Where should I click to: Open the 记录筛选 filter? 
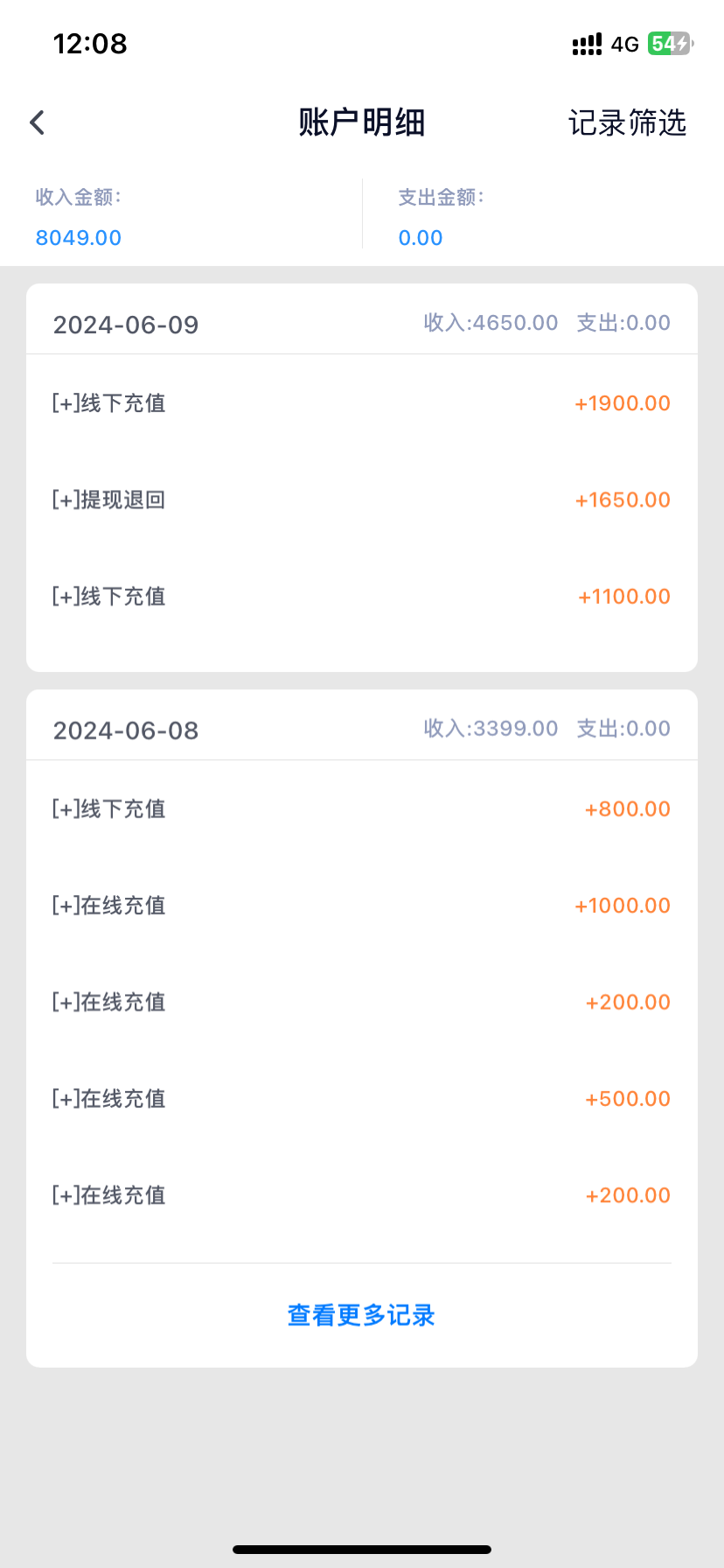pyautogui.click(x=627, y=122)
